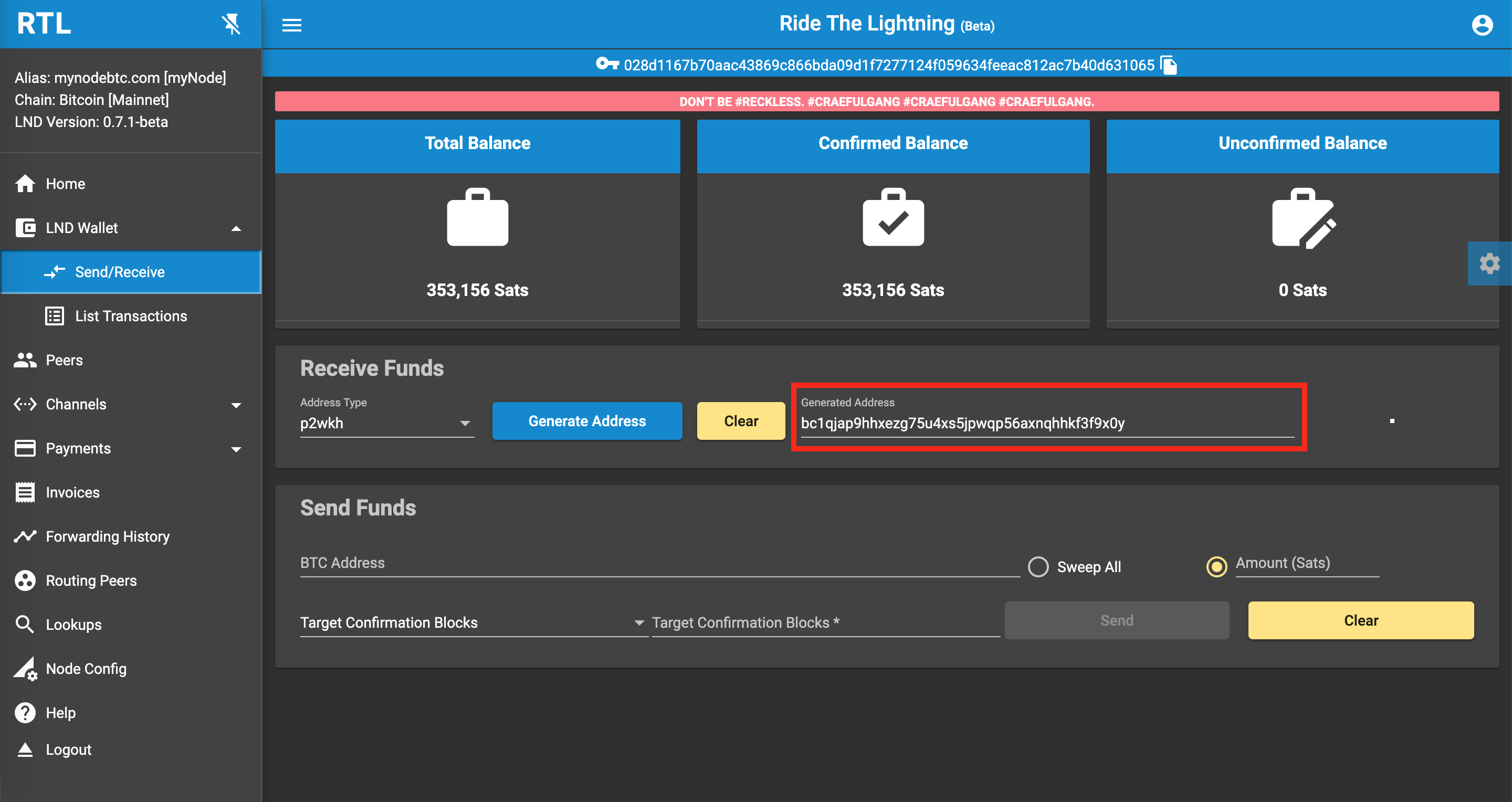1512x802 pixels.
Task: Click the Routing Peers icon
Action: pyautogui.click(x=25, y=580)
